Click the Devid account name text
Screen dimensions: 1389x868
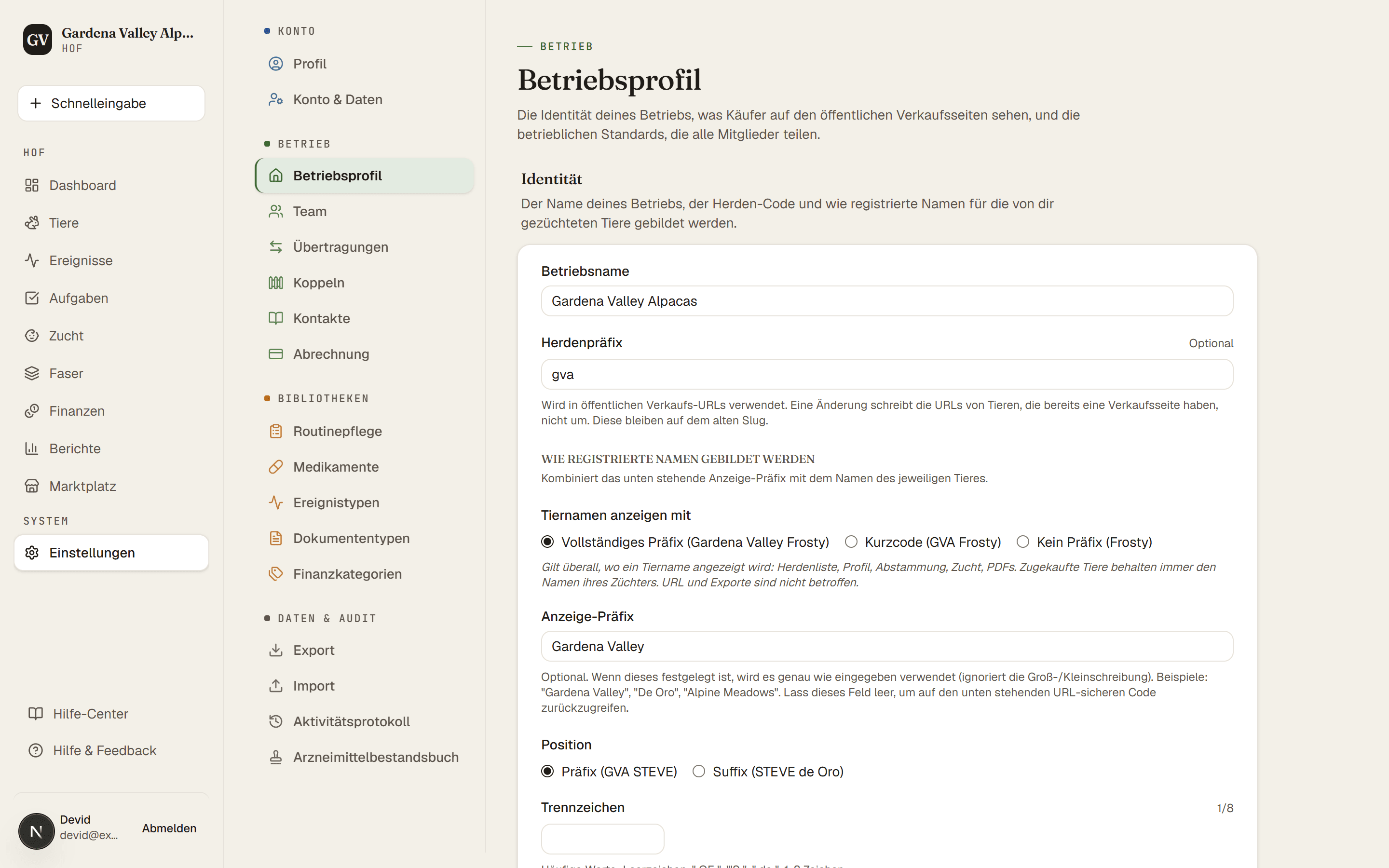[x=75, y=820]
